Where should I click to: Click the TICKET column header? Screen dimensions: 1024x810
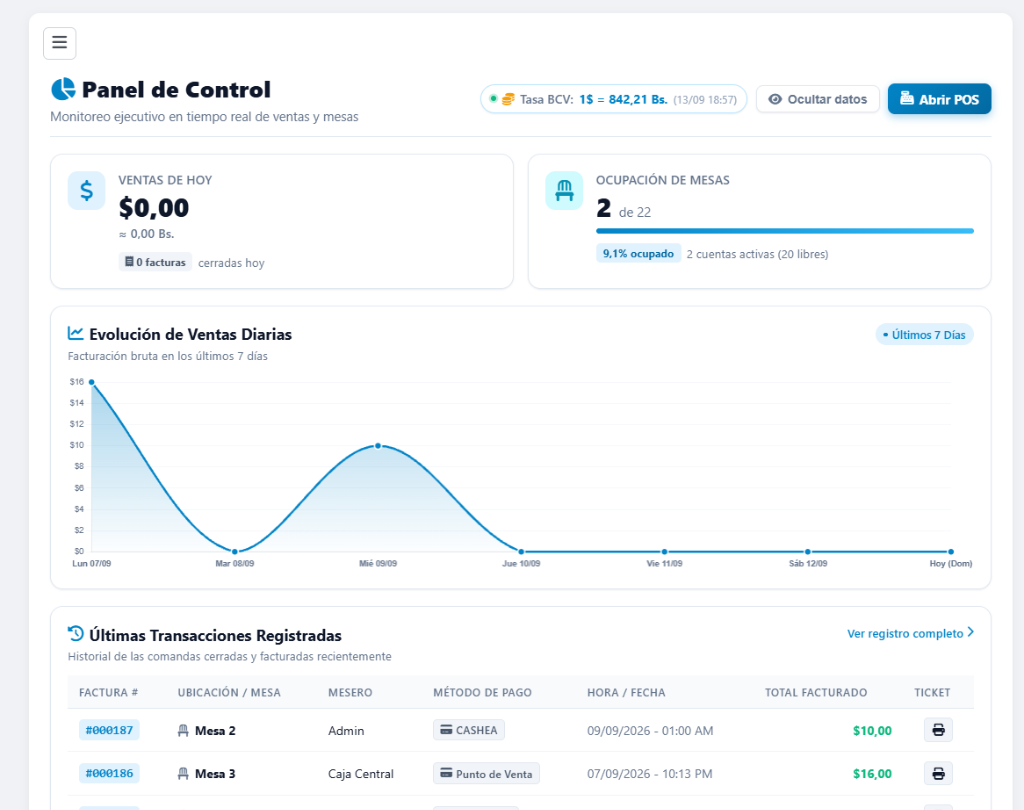pyautogui.click(x=932, y=692)
